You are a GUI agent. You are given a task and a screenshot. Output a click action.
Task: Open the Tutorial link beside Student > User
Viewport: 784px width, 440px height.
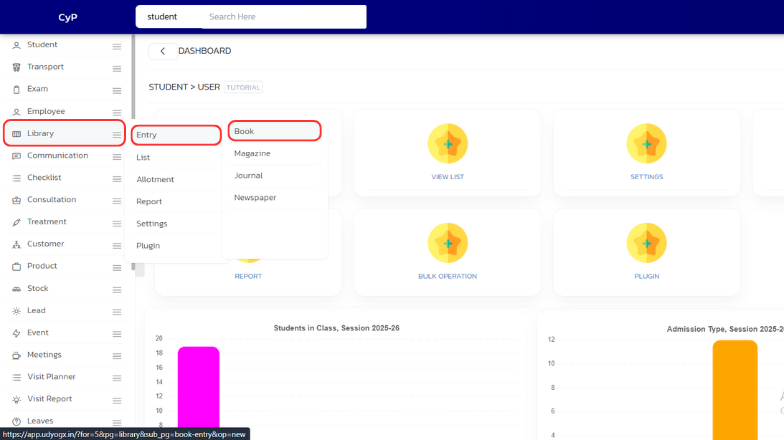click(243, 88)
